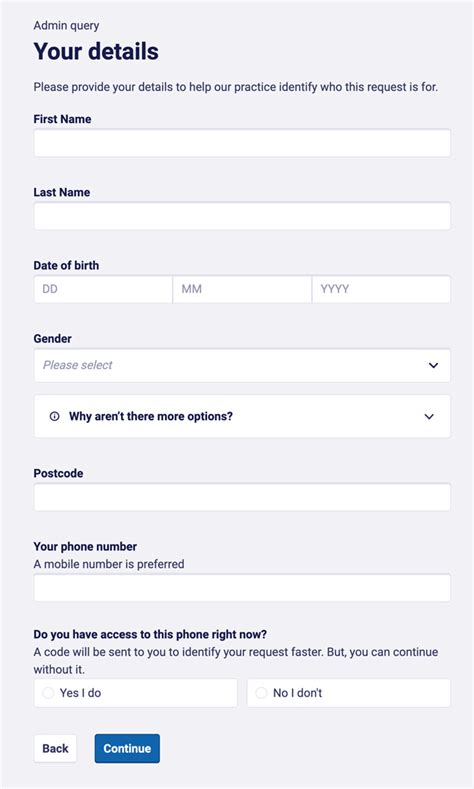Click the YYYY year field
The image size is (474, 789).
click(381, 289)
